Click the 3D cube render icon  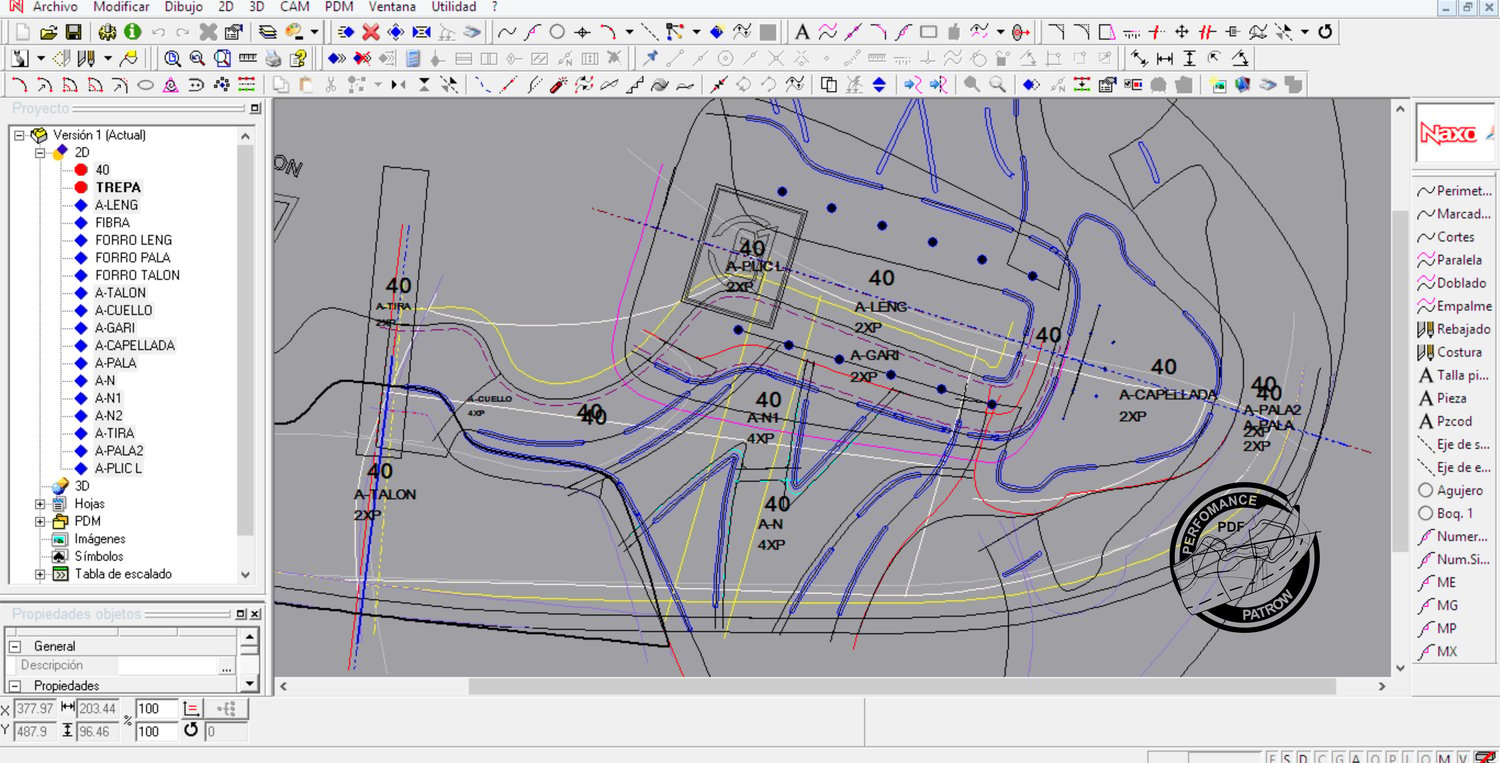pyautogui.click(x=1243, y=85)
